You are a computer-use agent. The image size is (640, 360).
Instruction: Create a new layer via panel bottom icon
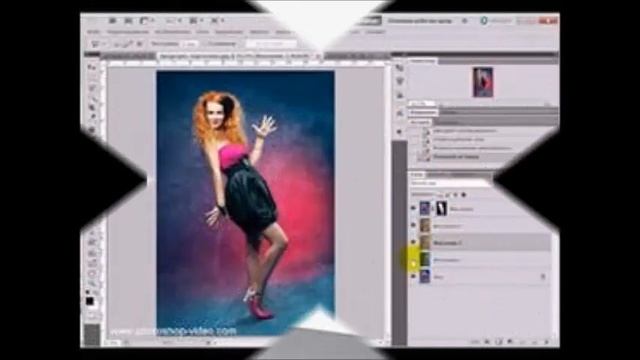(535, 342)
